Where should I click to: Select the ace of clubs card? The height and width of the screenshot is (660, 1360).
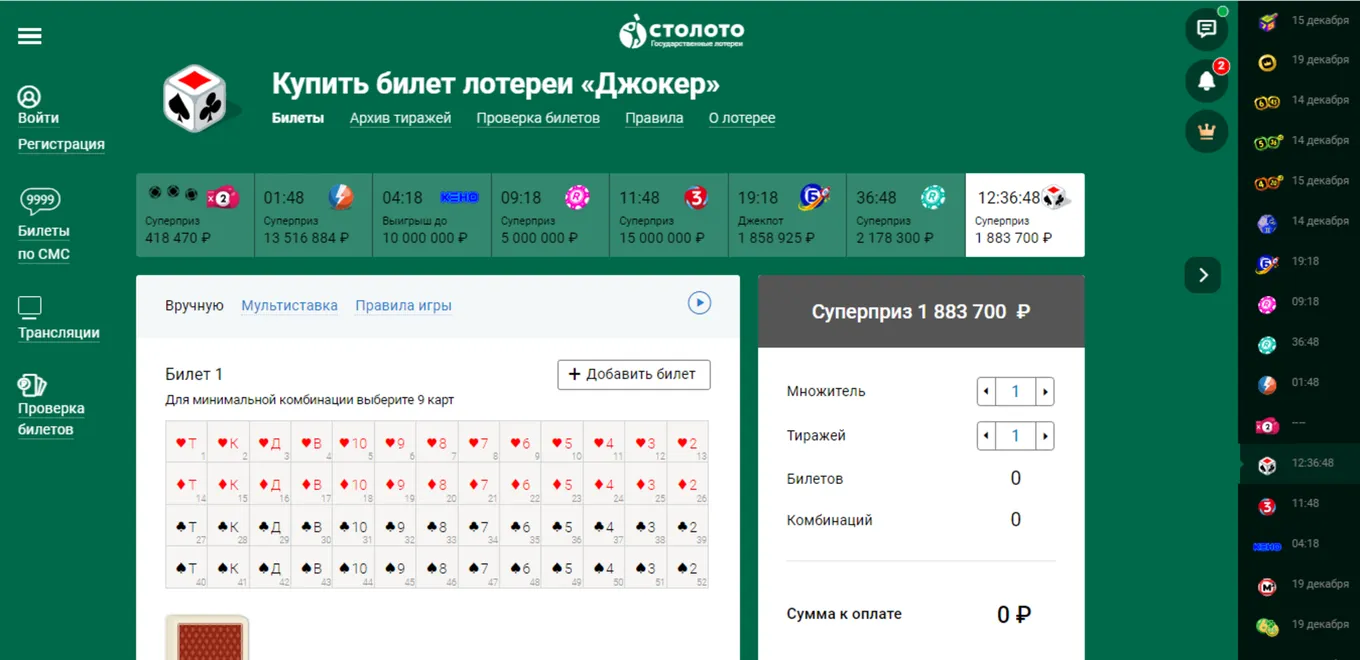coord(187,526)
